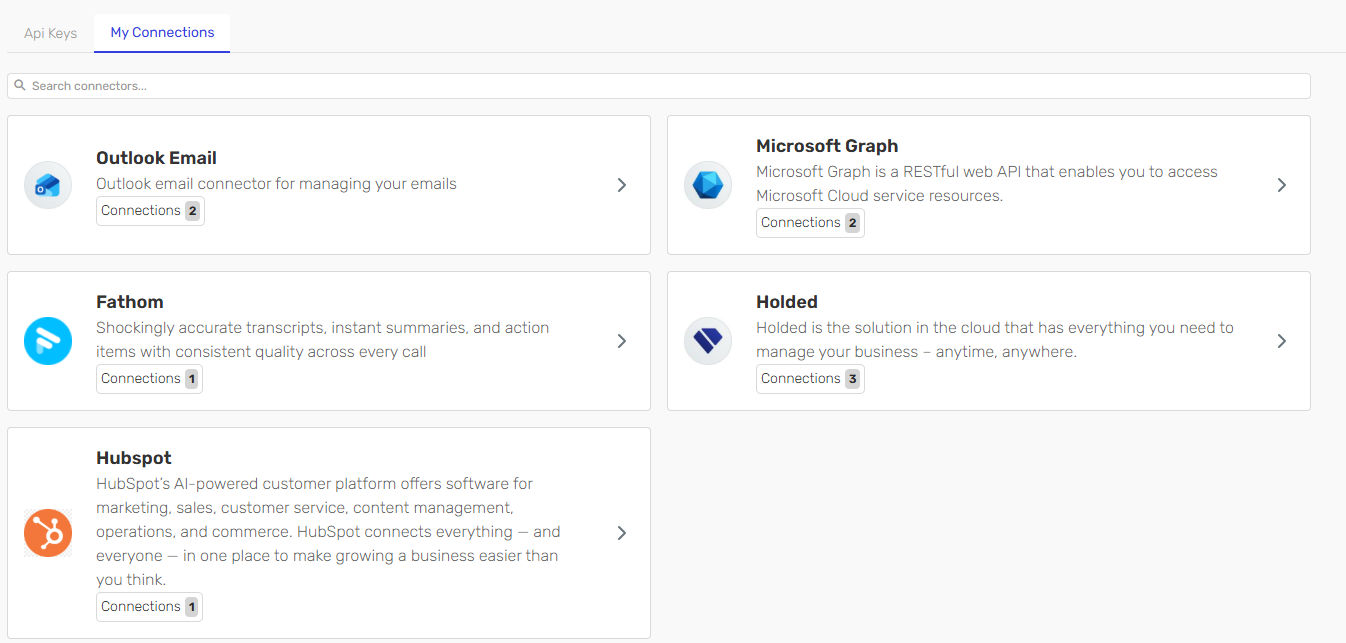This screenshot has width=1346, height=643.
Task: Open Outlook Email Connections badge
Action: [150, 211]
